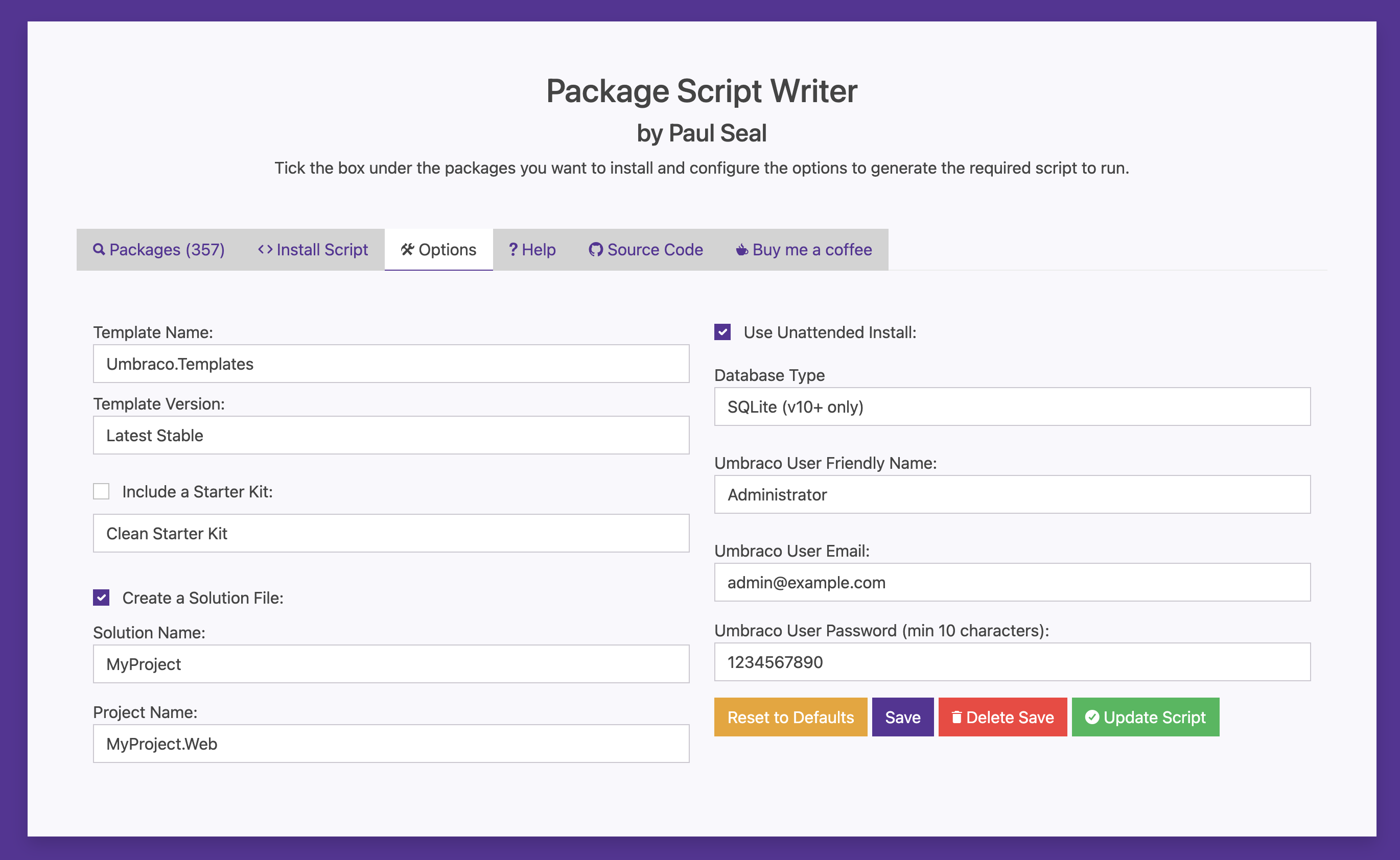Screen dimensions: 1400x860
Task: Click the Package Script Writer heading
Action: click(x=702, y=91)
